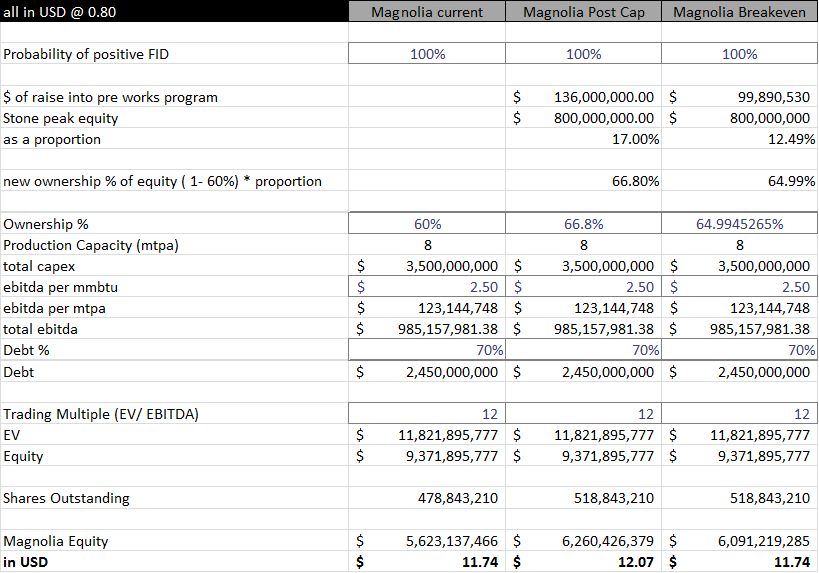The image size is (819, 573).
Task: Select the 2.50 ebitda per mmbtu under Breakeven
Action: [740, 287]
